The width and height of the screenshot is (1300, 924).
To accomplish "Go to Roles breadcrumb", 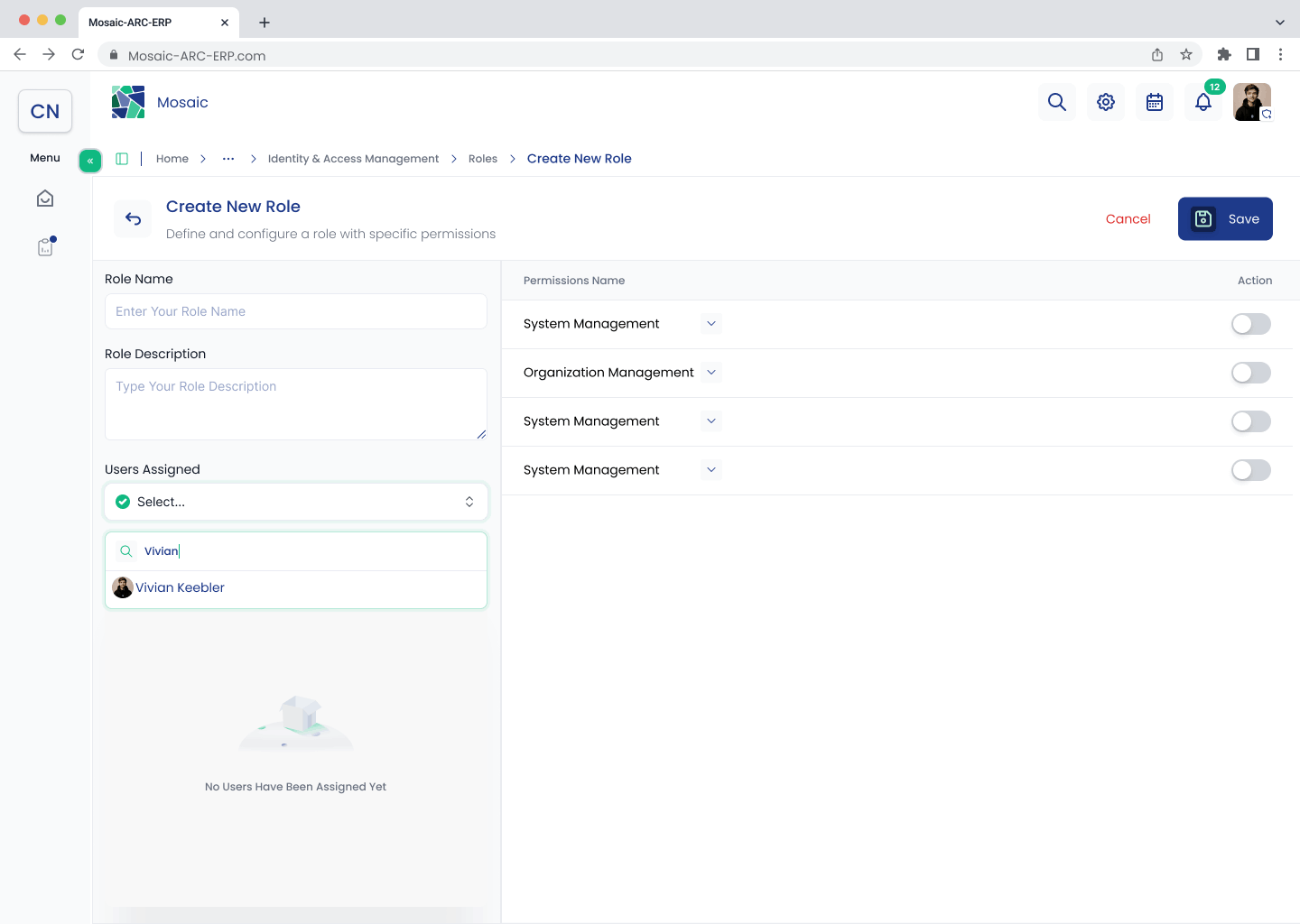I will coord(483,159).
